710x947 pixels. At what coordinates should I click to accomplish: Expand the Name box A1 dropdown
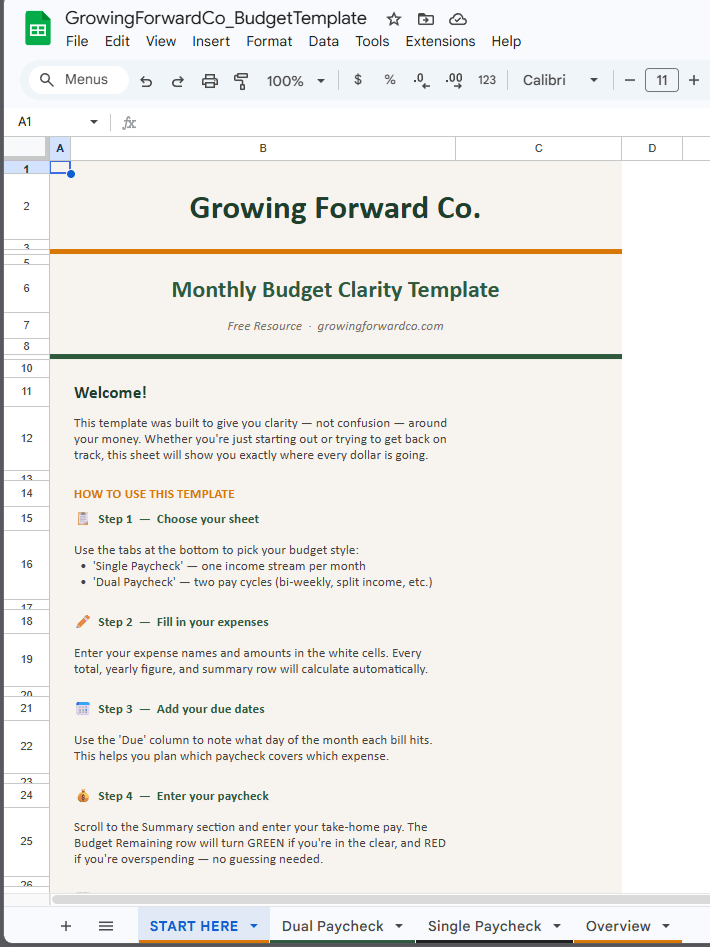94,122
